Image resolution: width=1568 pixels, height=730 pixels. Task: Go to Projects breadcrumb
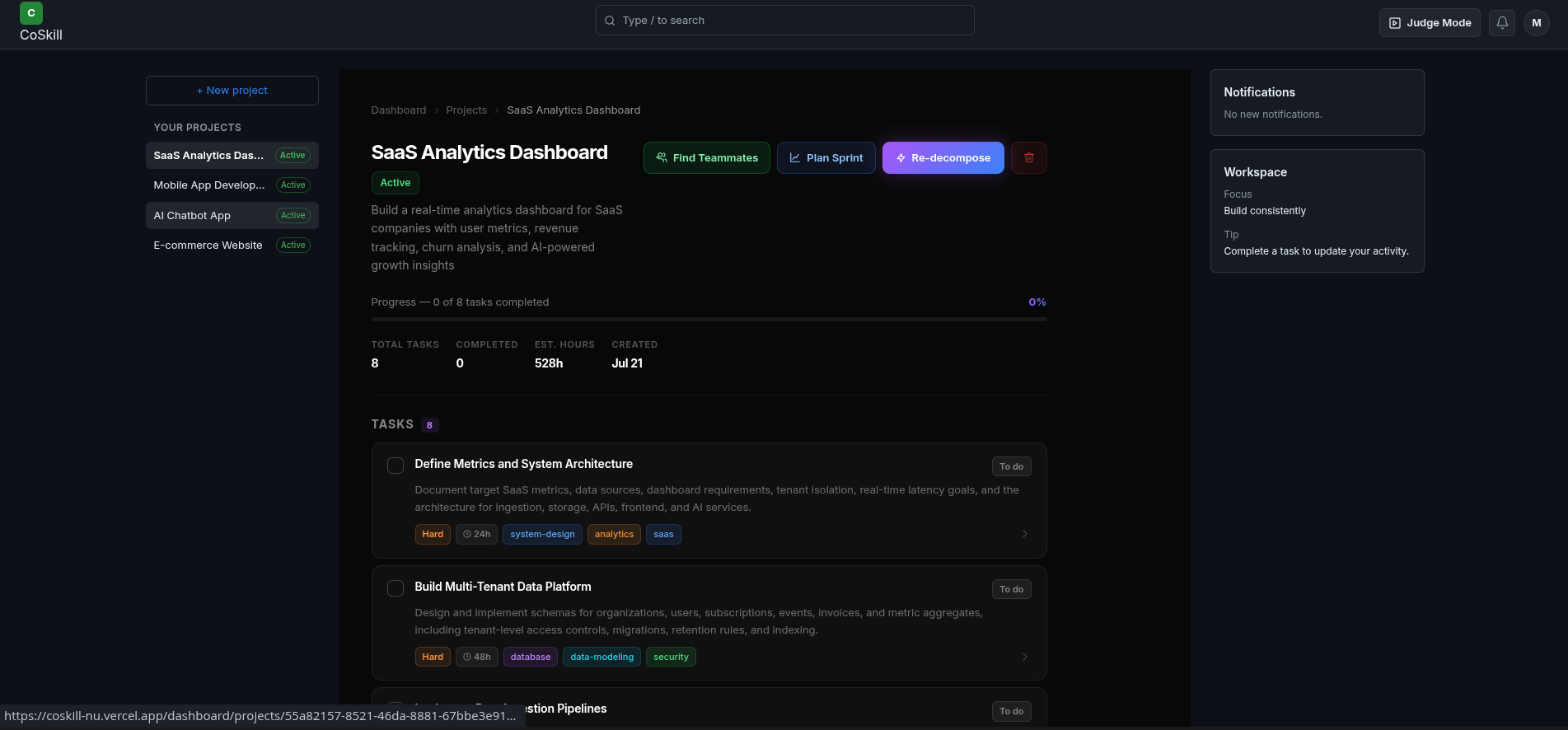click(x=466, y=110)
